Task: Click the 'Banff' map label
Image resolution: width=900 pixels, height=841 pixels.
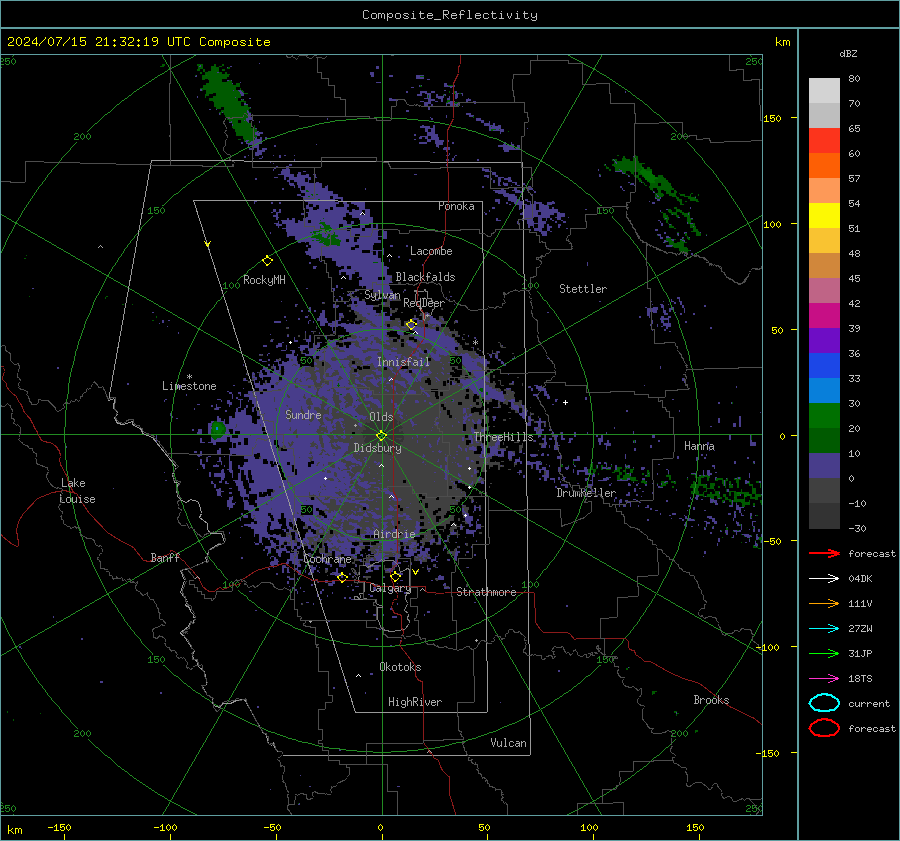Action: [165, 557]
